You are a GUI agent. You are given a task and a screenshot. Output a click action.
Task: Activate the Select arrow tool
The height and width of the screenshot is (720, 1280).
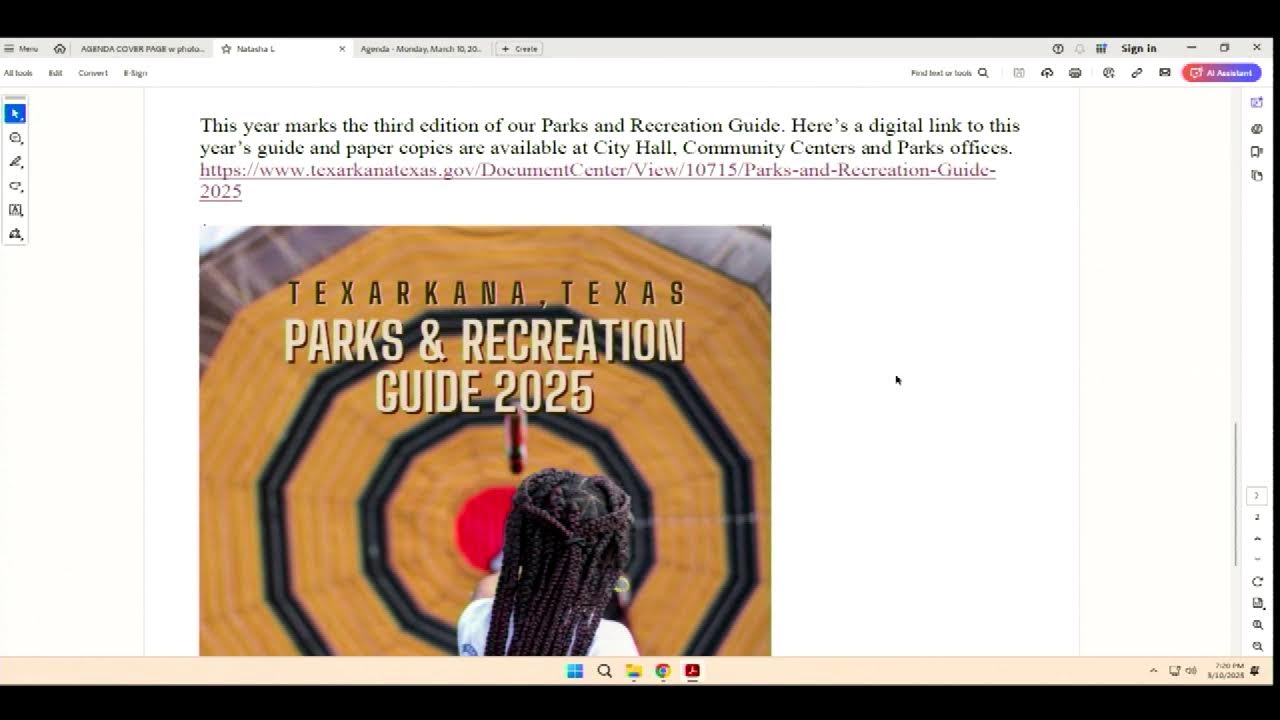pyautogui.click(x=15, y=114)
